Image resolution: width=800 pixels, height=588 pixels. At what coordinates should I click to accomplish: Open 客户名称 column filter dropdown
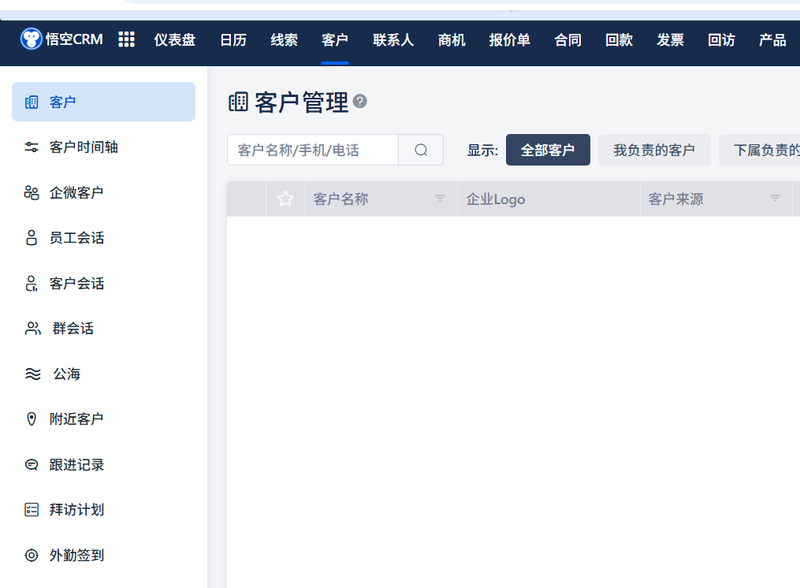tap(440, 198)
